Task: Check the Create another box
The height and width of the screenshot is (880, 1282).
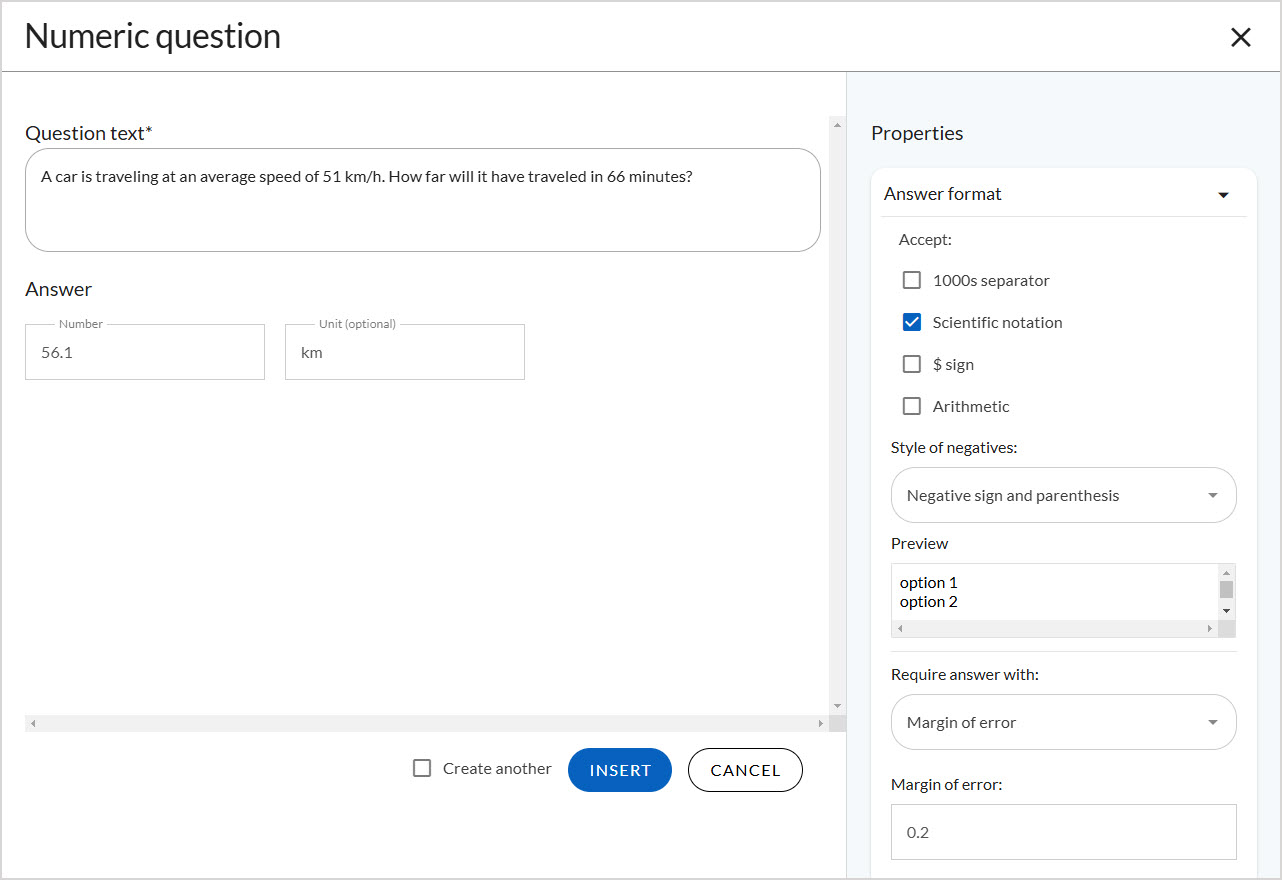Action: click(421, 769)
